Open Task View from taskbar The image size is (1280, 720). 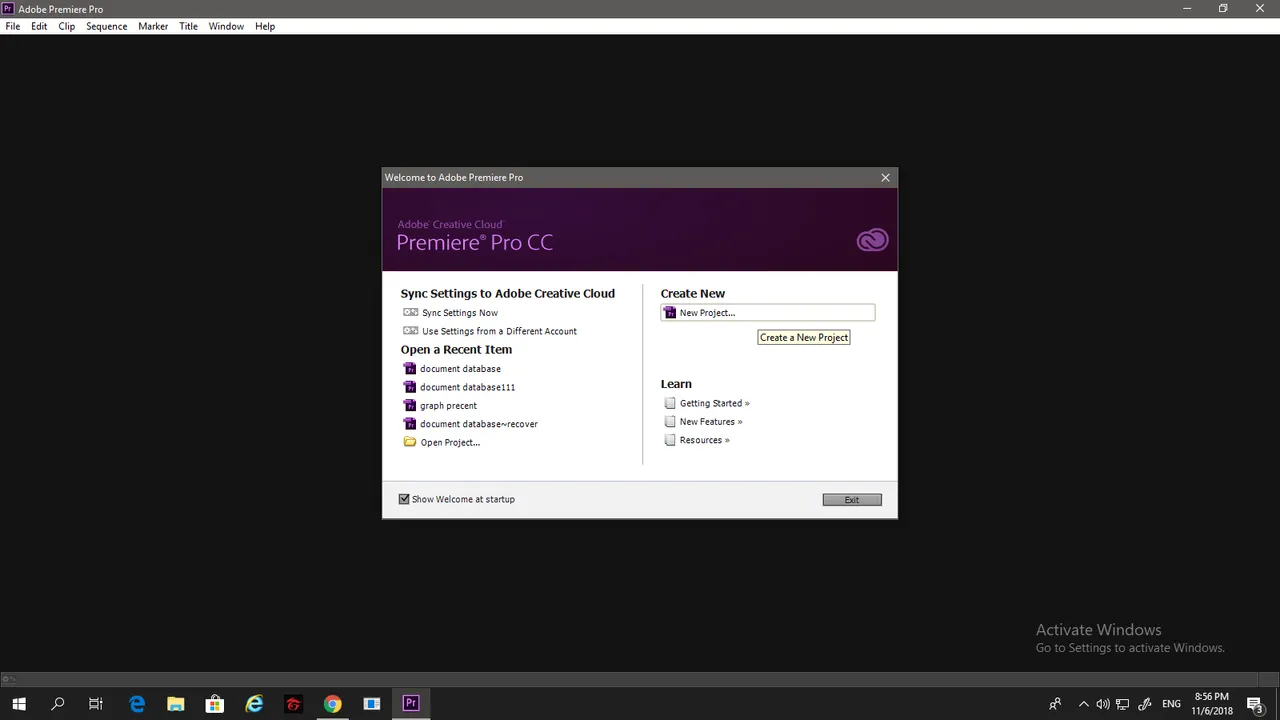tap(96, 704)
